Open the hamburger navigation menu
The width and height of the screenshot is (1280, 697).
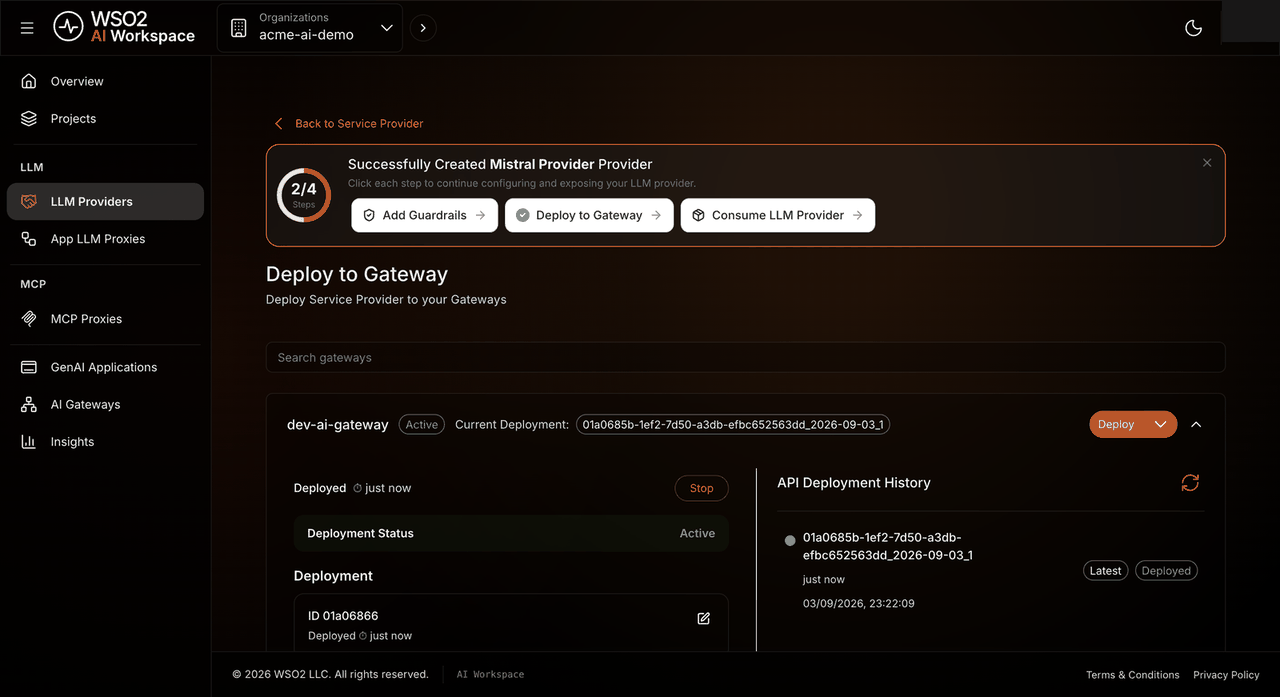click(x=27, y=28)
